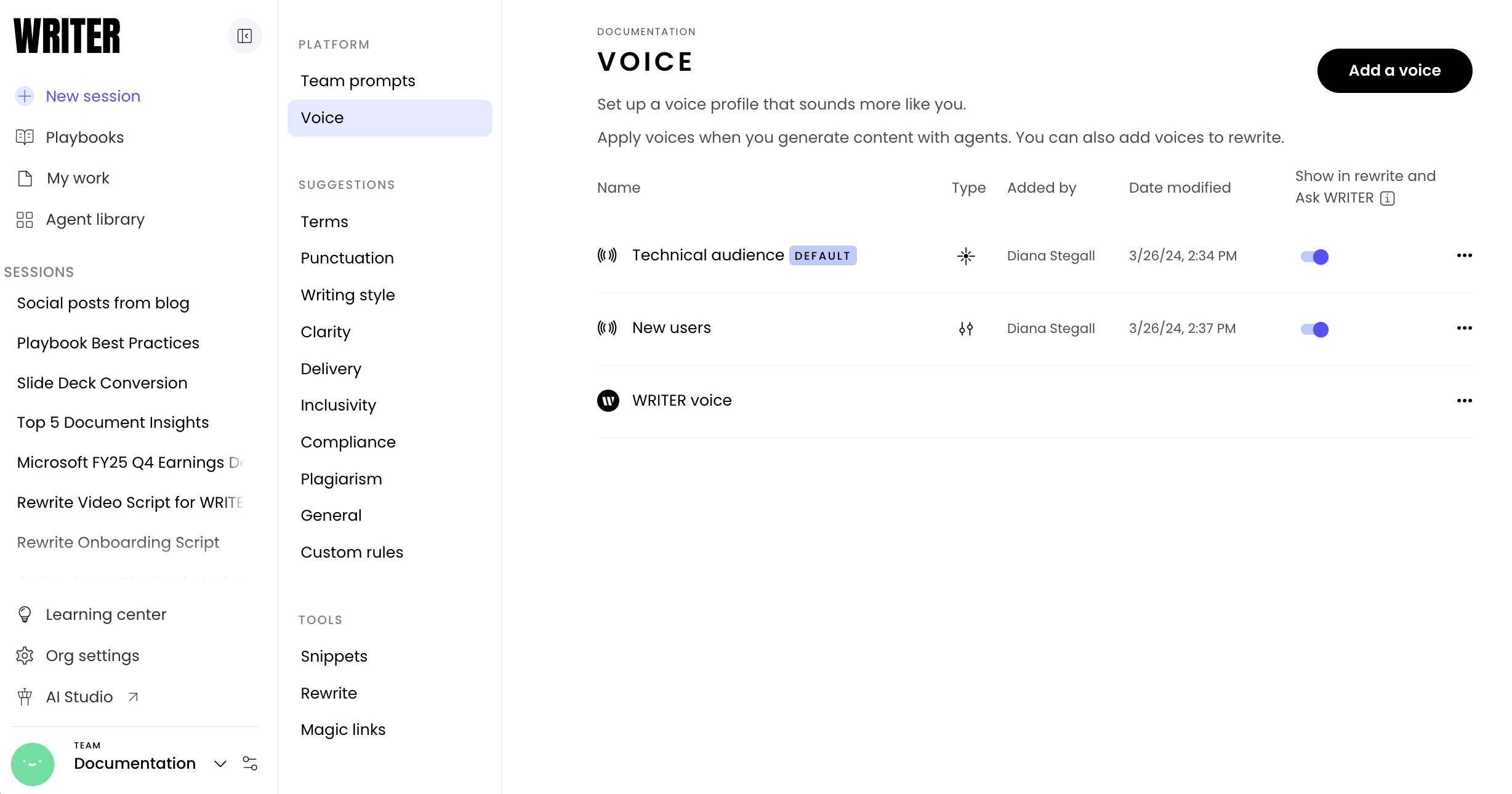This screenshot has height=794, width=1512.
Task: Expand the Documentation team dropdown chevron
Action: (220, 764)
